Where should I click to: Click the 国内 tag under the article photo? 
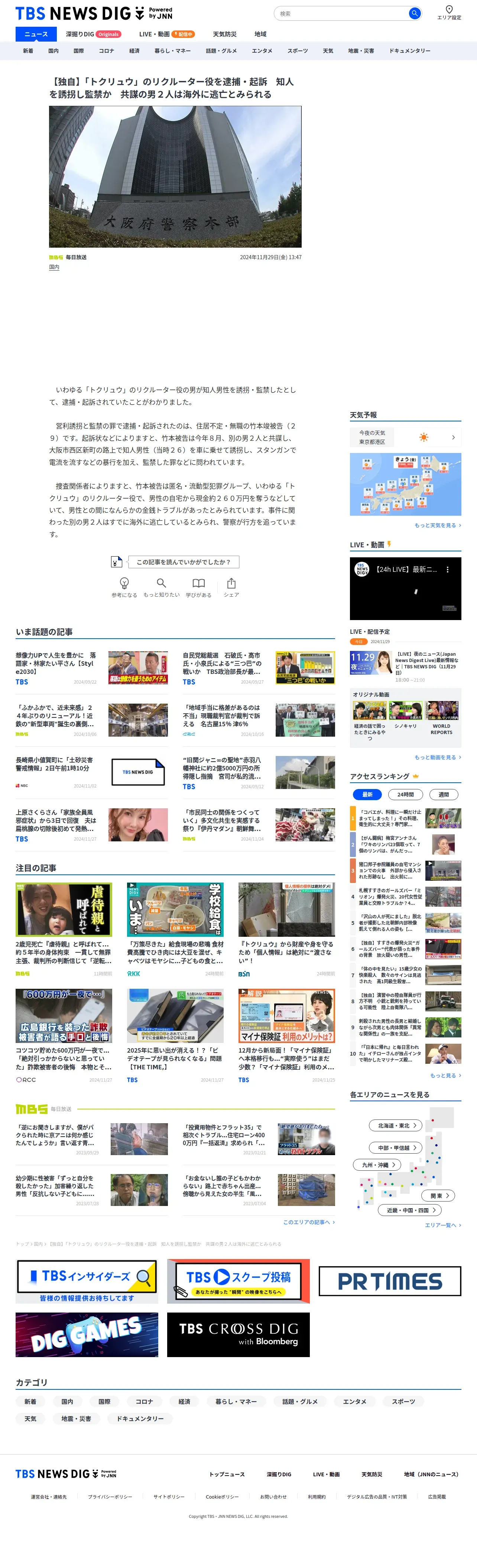coord(54,267)
